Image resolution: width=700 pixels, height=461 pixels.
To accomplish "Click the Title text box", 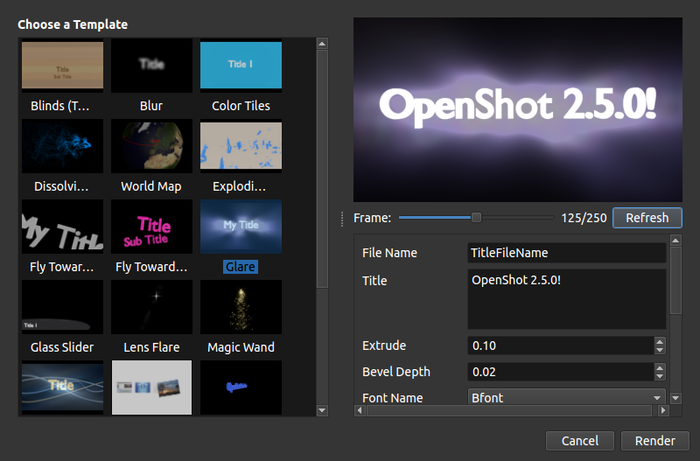I will pos(566,298).
